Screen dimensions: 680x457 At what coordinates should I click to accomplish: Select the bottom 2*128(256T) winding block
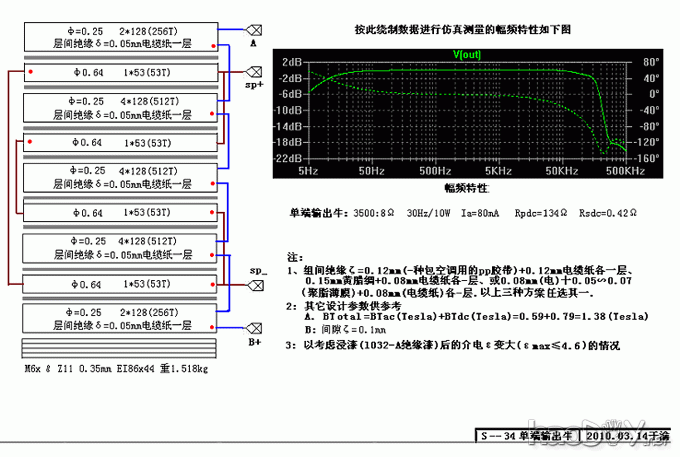tap(118, 319)
